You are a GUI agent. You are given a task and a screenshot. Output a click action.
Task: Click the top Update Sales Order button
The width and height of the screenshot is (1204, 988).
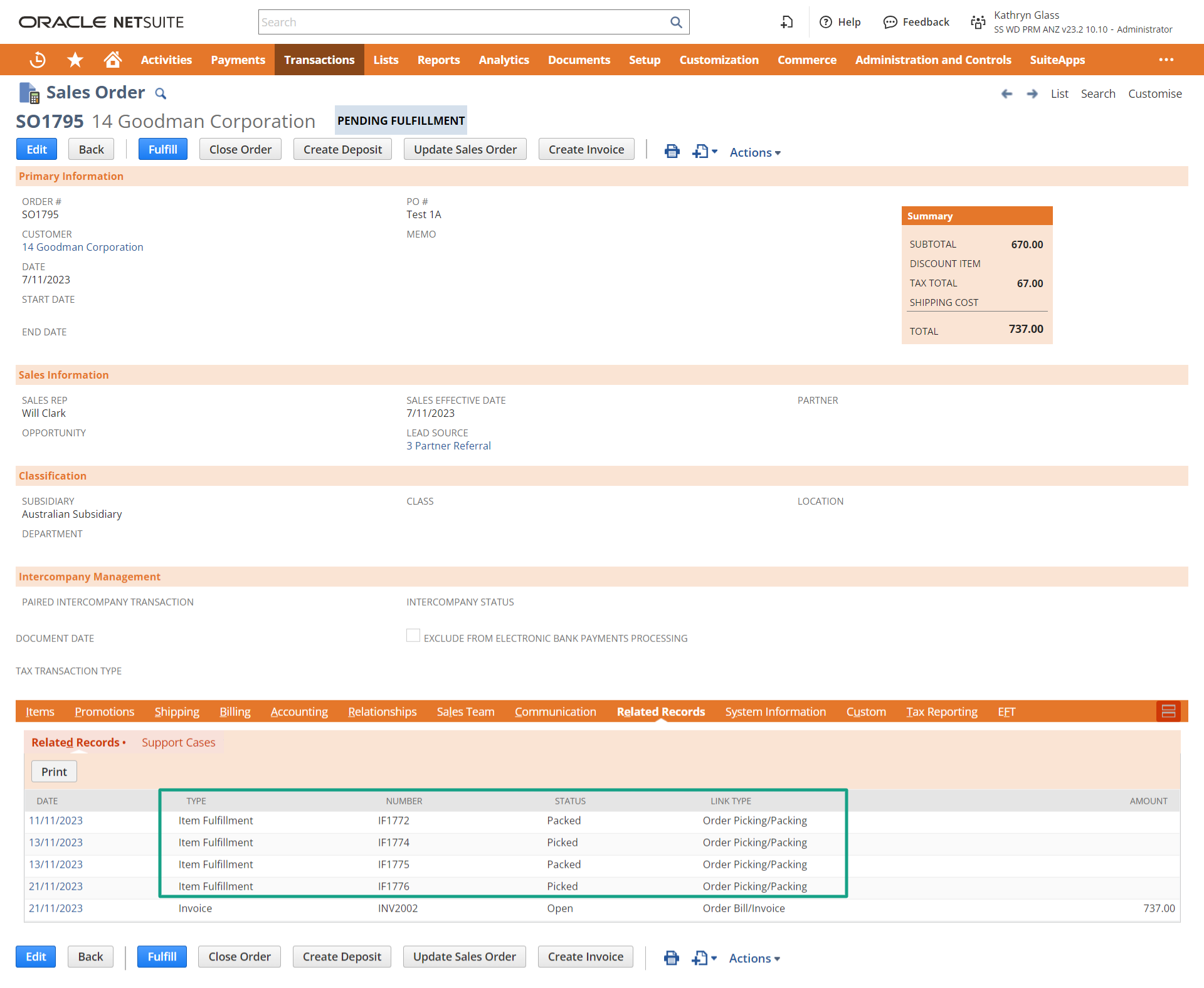(465, 149)
